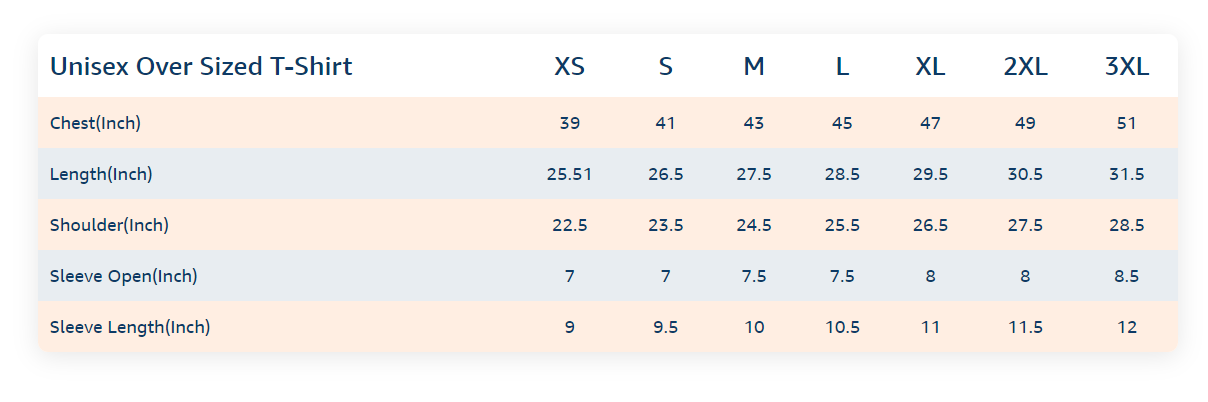Select the XS size column header
Screen dimensions: 1208x402
(570, 67)
